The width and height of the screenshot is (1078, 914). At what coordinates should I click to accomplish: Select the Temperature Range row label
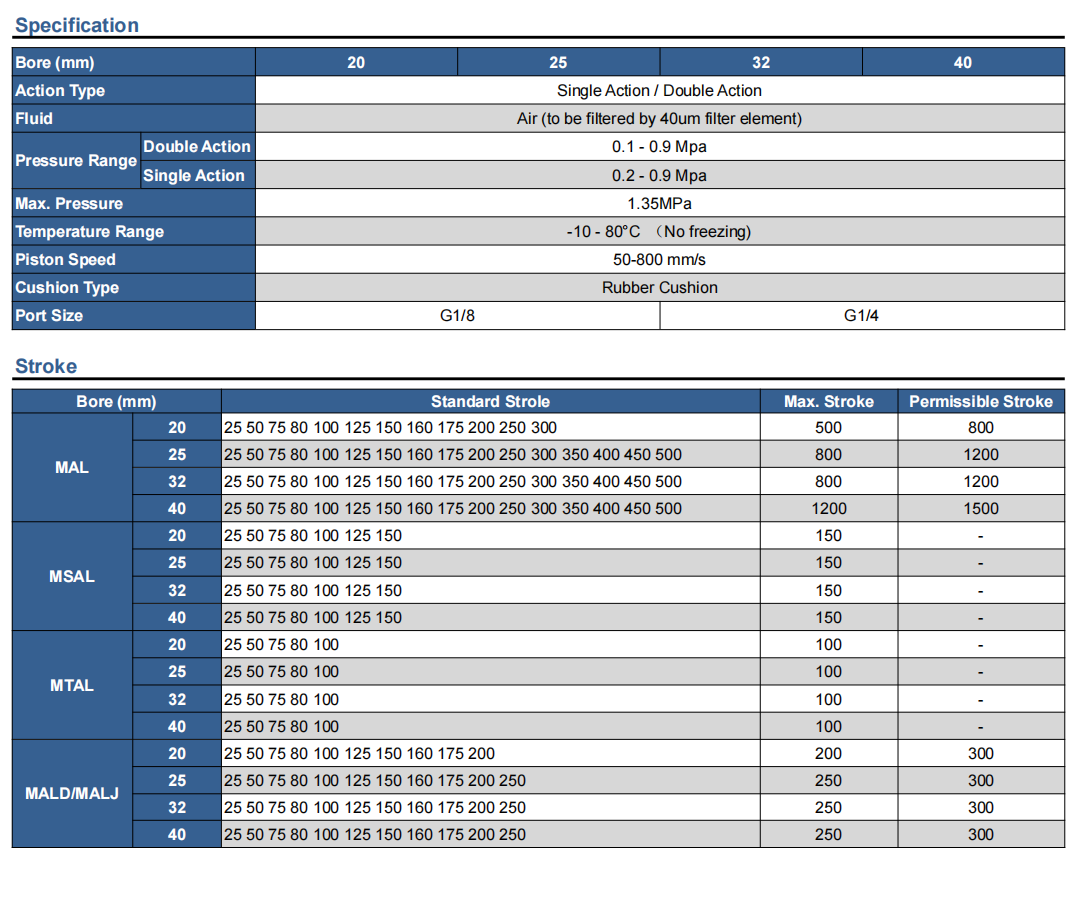click(x=89, y=232)
